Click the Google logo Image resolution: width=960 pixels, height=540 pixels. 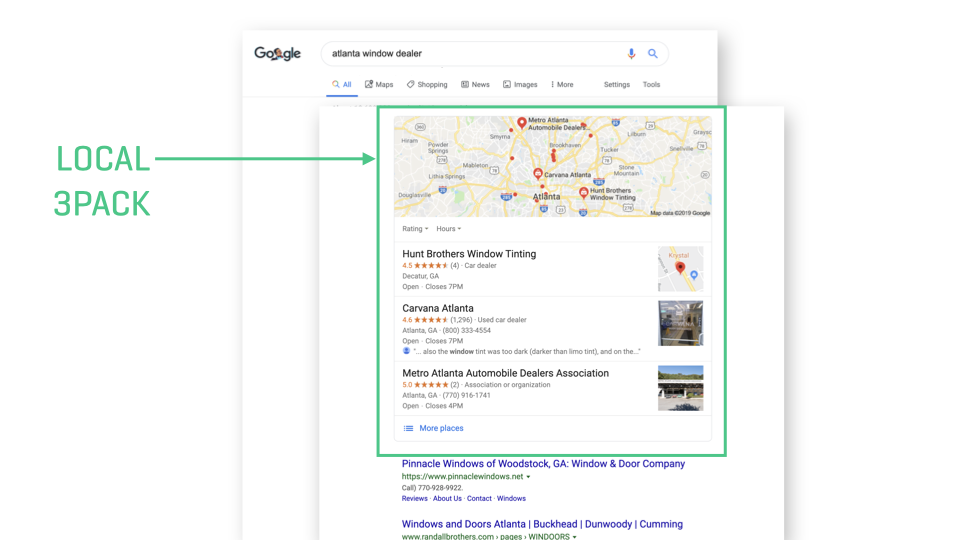pyautogui.click(x=277, y=54)
